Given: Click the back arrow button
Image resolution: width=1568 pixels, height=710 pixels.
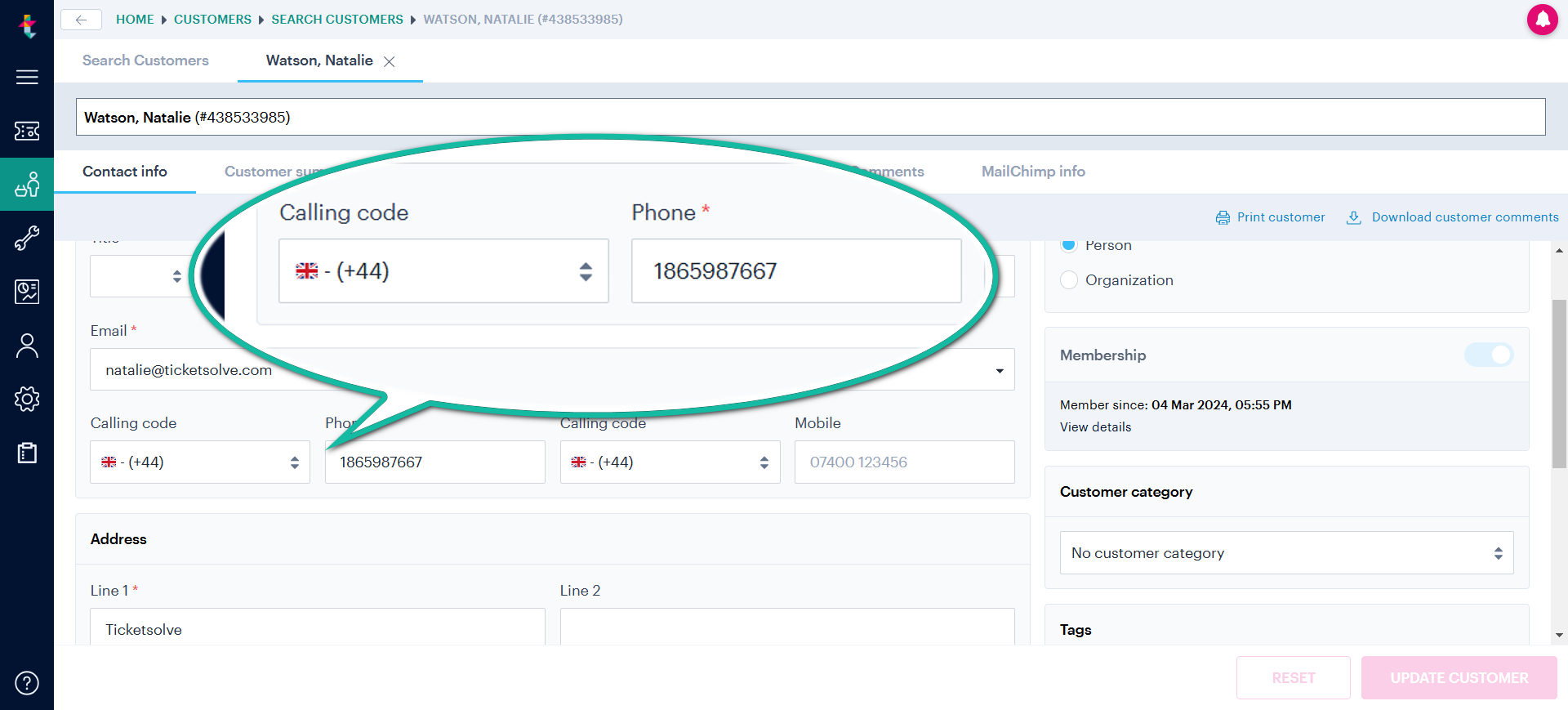Looking at the screenshot, I should pyautogui.click(x=81, y=20).
